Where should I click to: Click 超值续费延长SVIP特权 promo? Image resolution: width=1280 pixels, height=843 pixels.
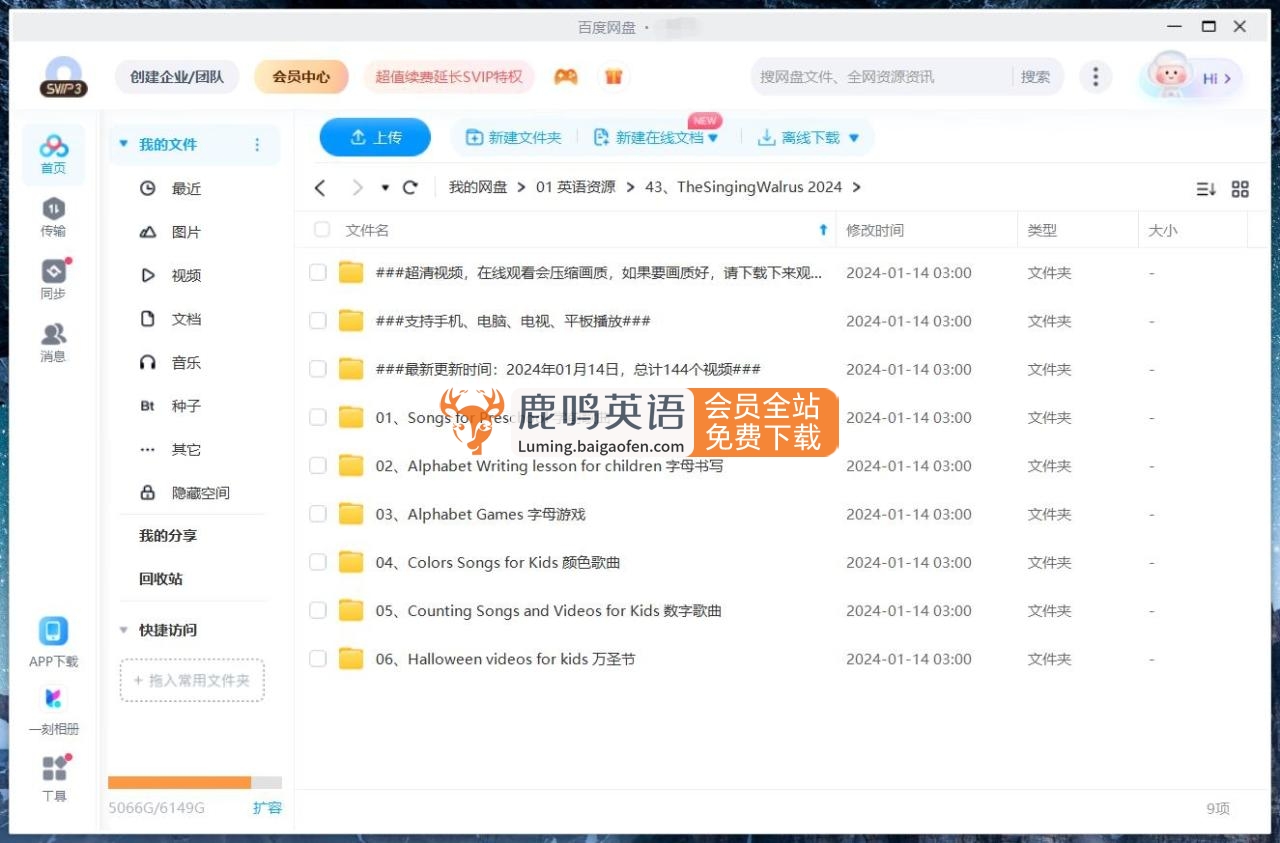pos(449,77)
